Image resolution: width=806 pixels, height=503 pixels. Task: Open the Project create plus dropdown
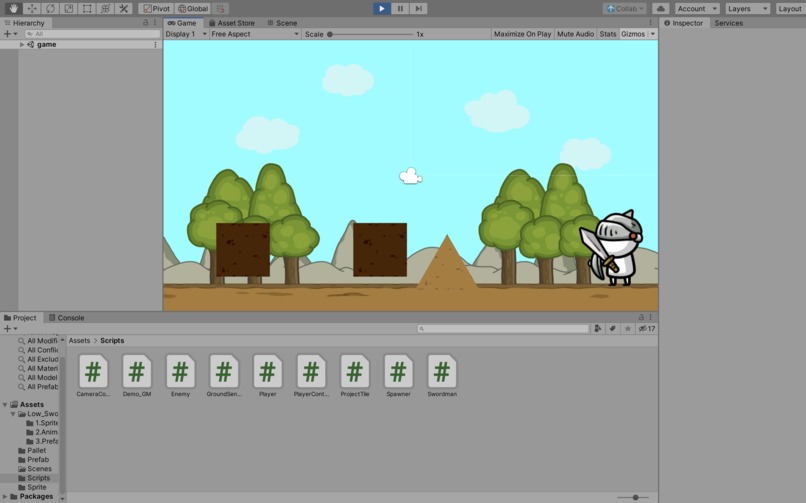click(10, 328)
